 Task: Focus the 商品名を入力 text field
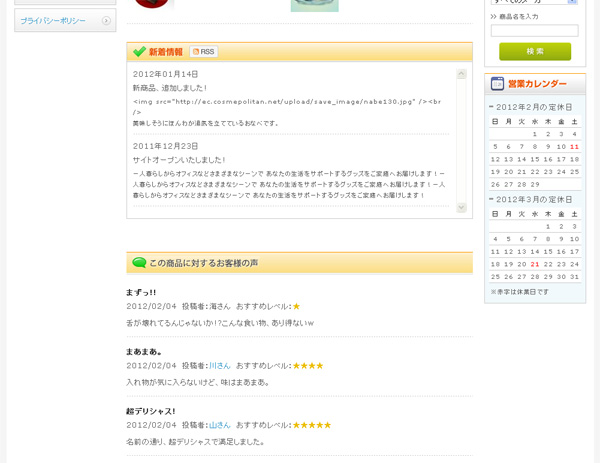tap(535, 31)
